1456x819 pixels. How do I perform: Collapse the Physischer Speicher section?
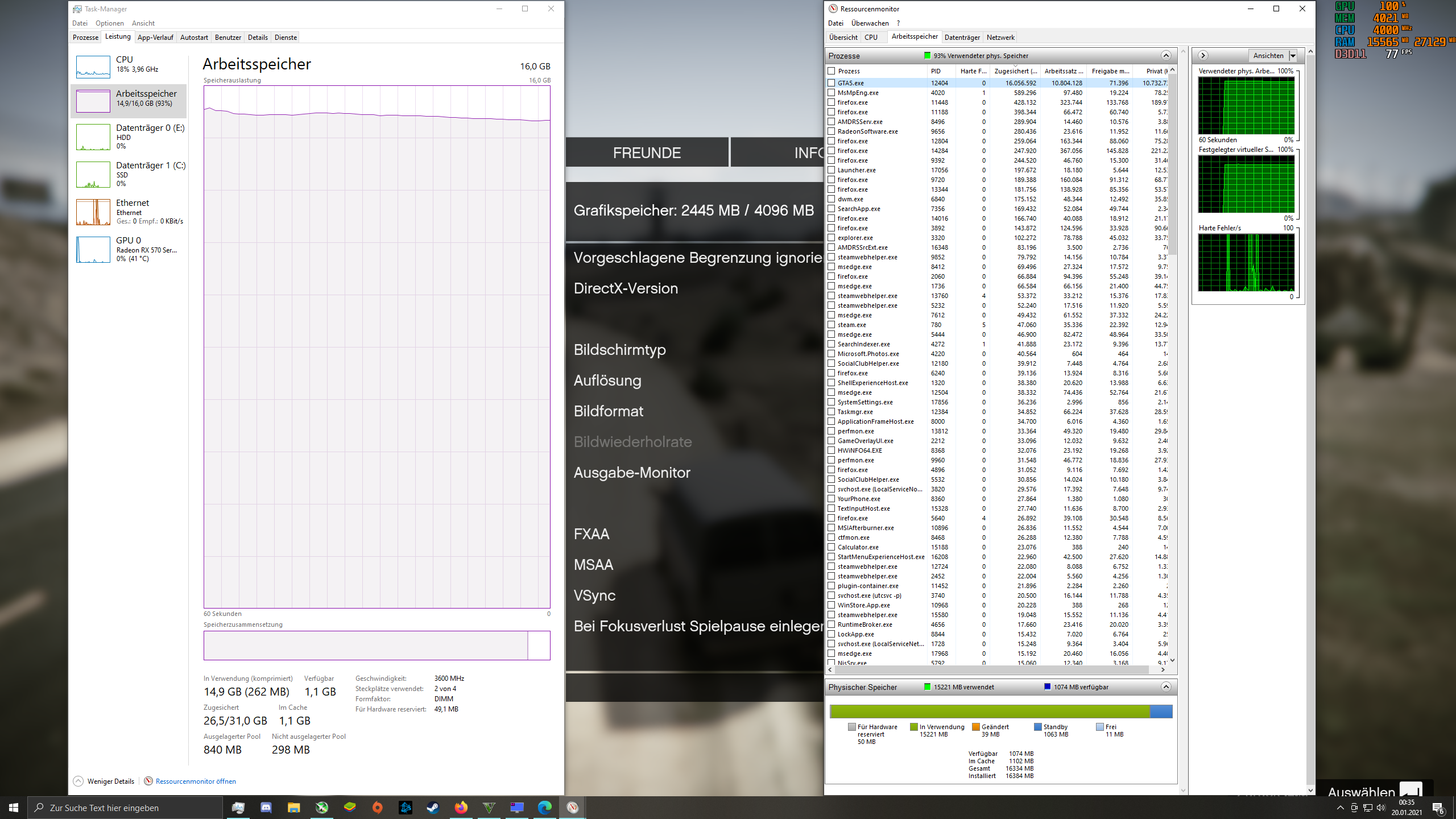coord(1166,687)
